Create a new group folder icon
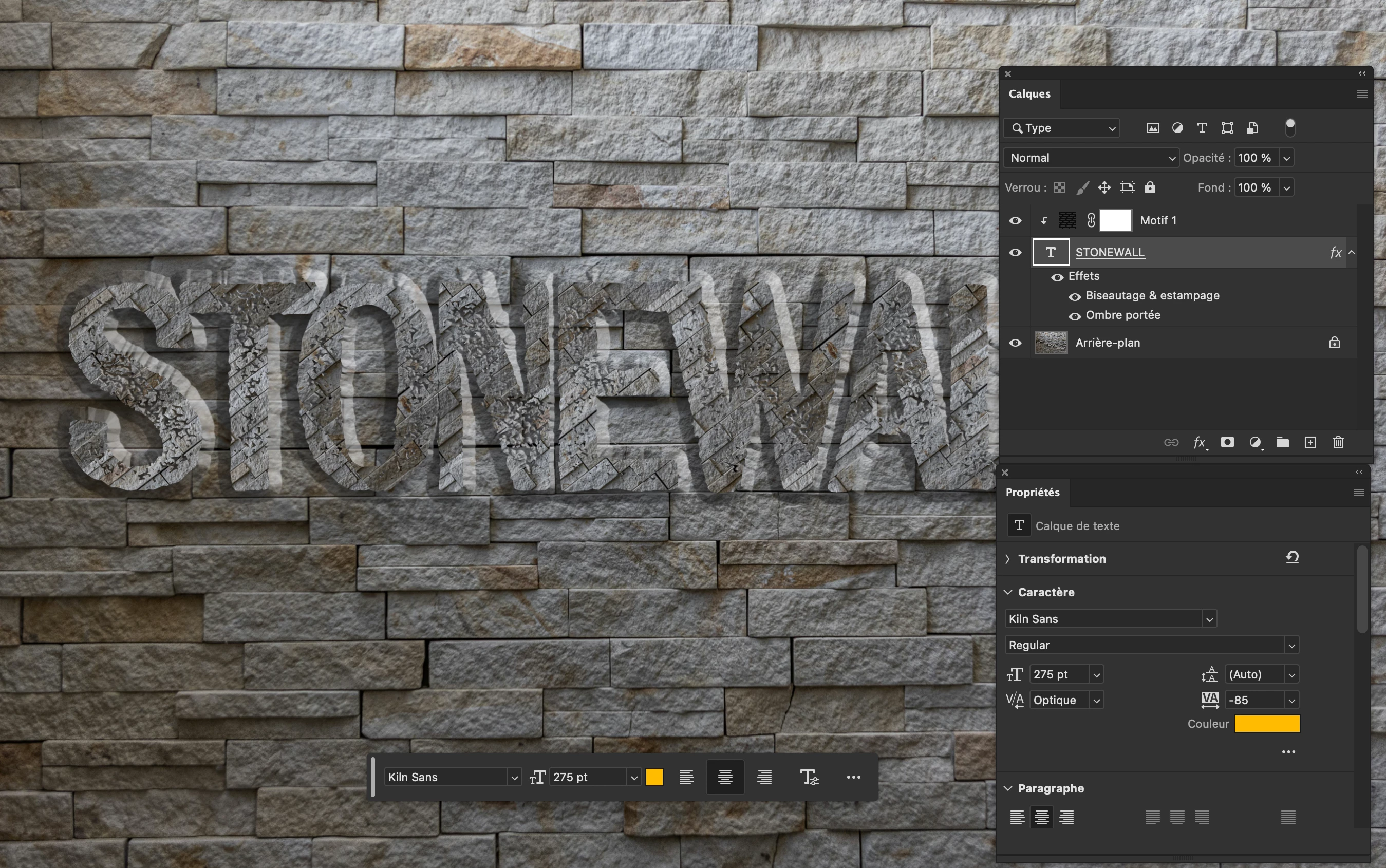1386x868 pixels. [1282, 442]
